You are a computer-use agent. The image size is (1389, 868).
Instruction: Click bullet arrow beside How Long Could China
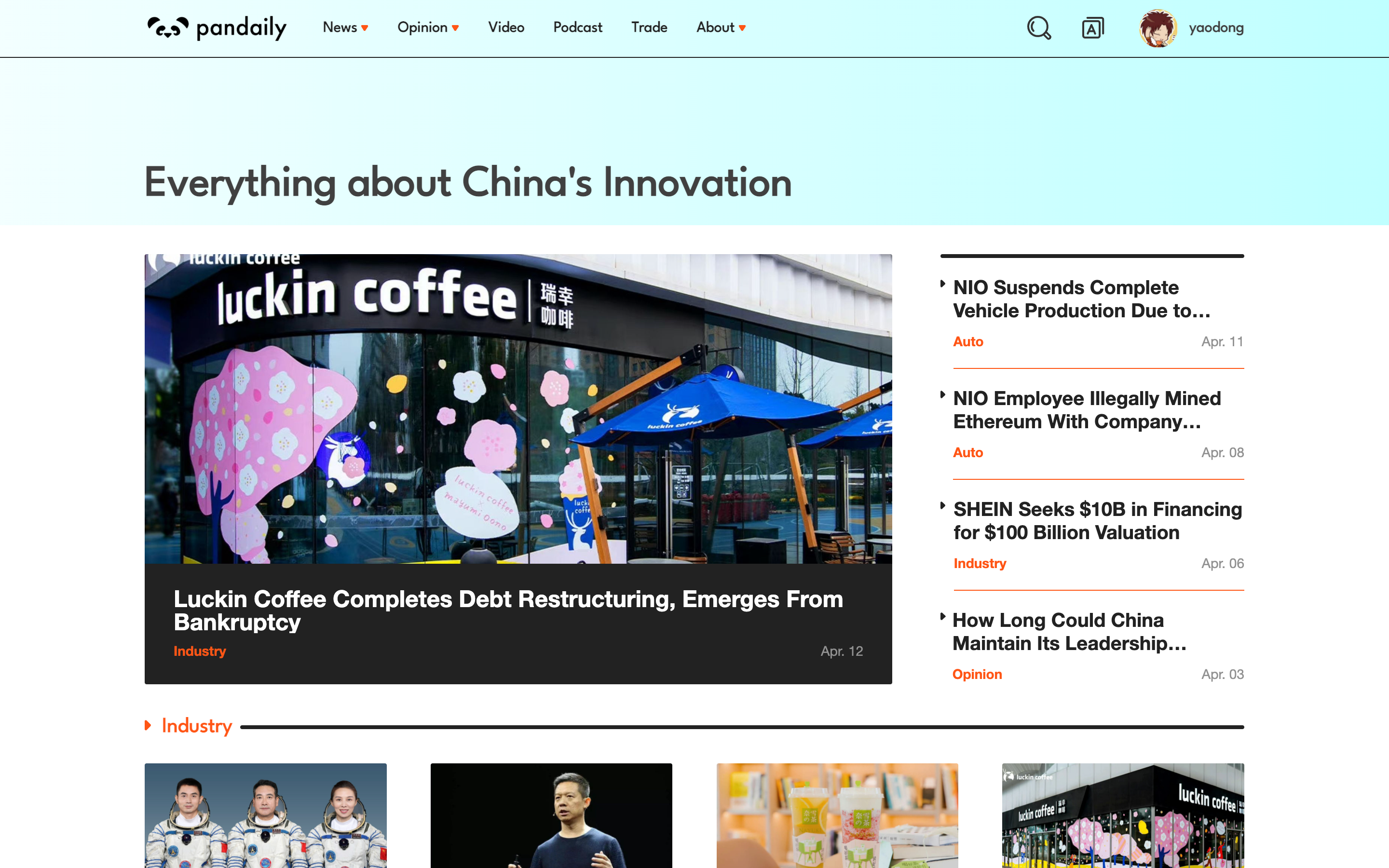coord(942,617)
